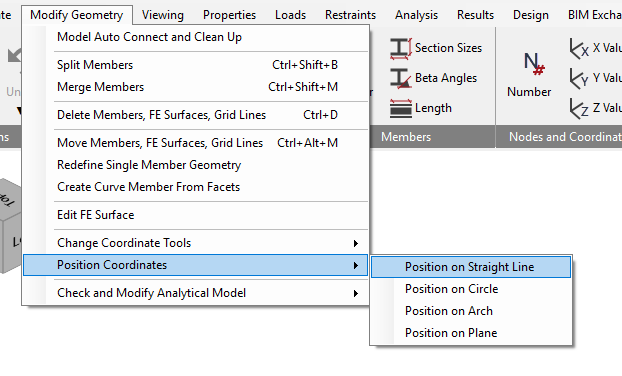
Task: Select Create Curve Member From Facets
Action: (x=196, y=187)
